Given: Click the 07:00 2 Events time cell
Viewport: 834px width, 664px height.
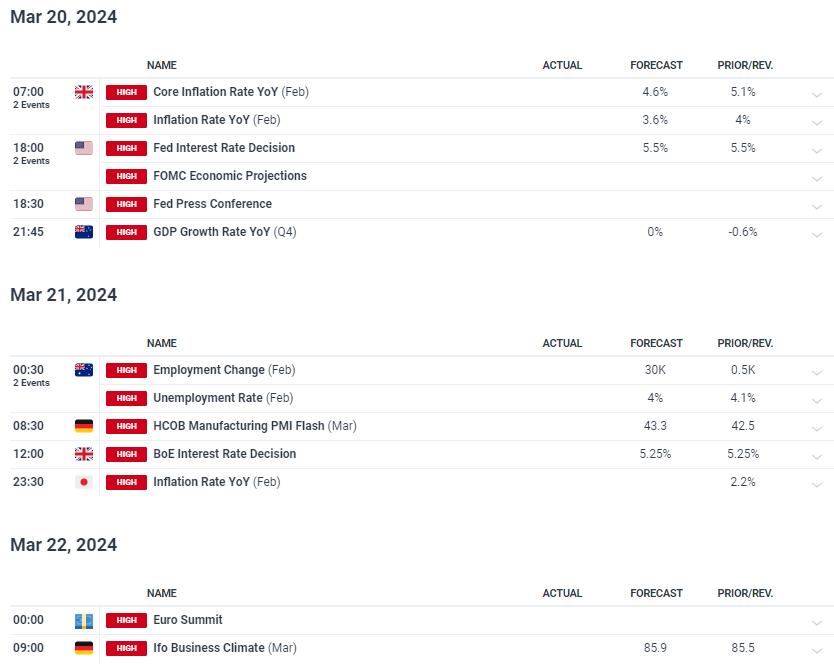Looking at the screenshot, I should [31, 96].
